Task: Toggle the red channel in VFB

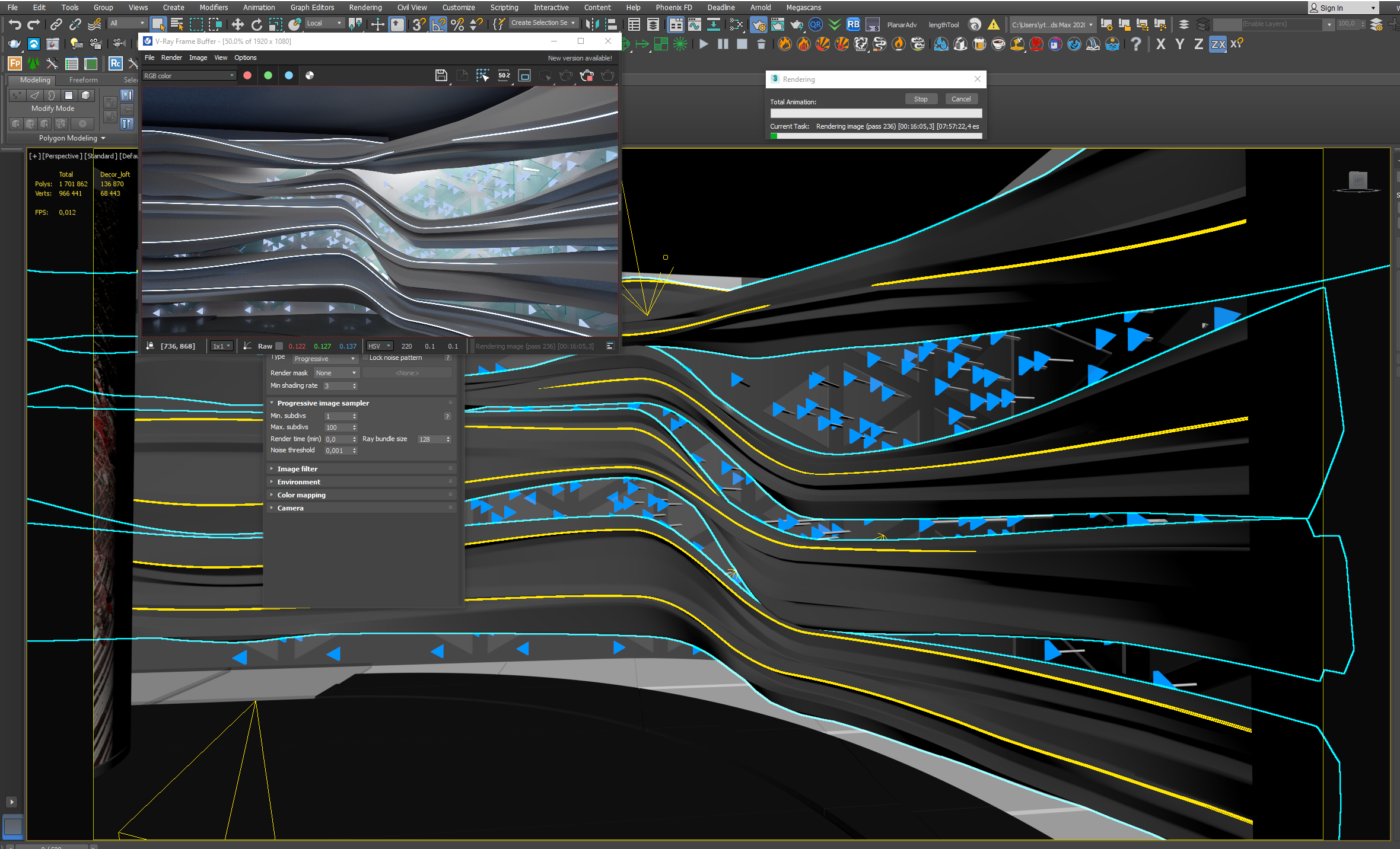Action: pos(247,75)
